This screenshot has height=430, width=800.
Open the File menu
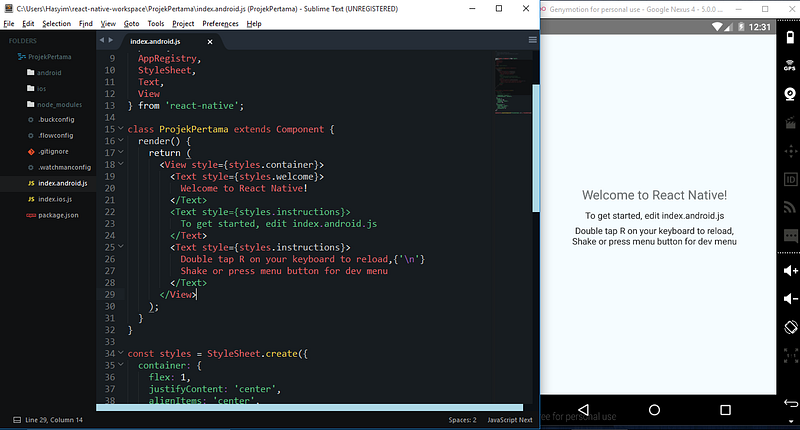coord(9,23)
